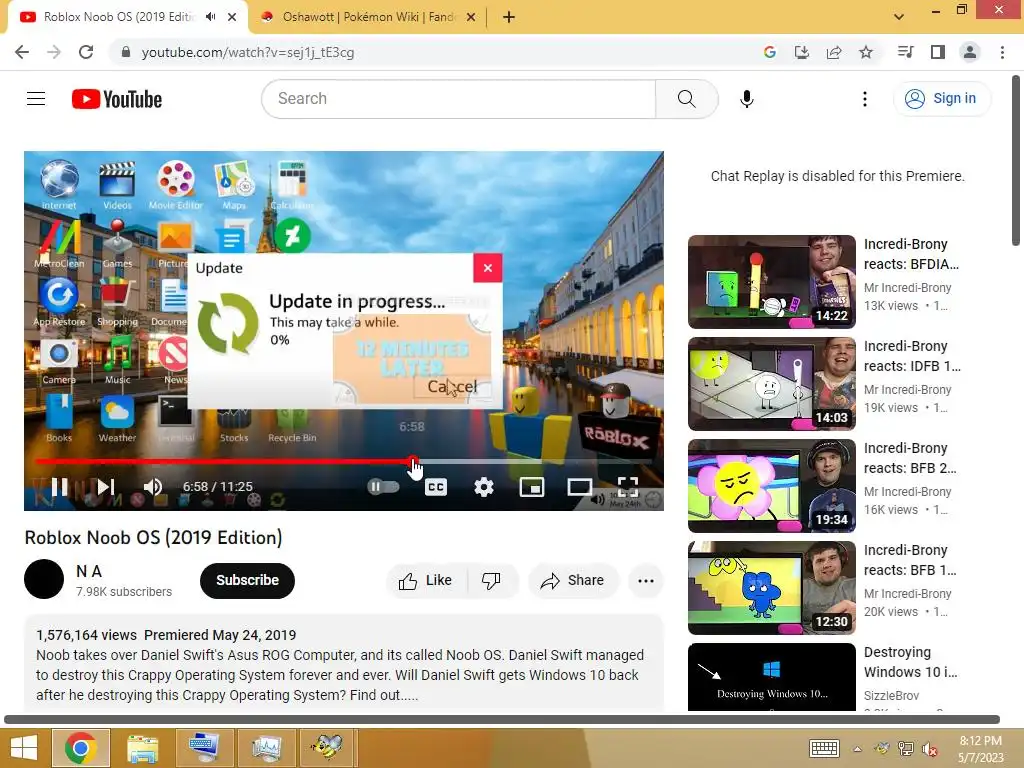Close the Oshawott Pokémon Wiki tab
This screenshot has height=768, width=1024.
click(471, 18)
